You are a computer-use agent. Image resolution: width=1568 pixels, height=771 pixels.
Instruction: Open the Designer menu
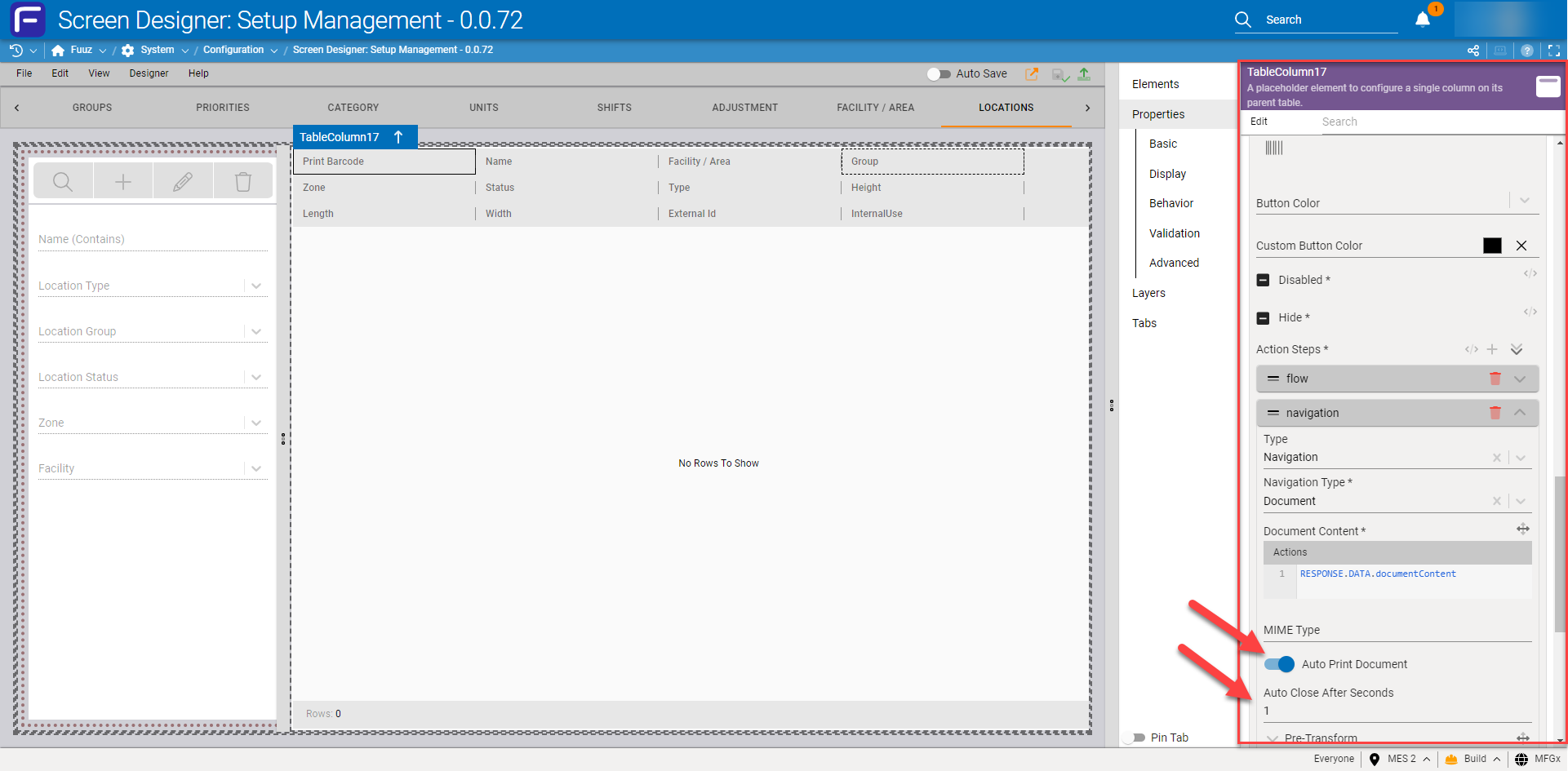(149, 73)
